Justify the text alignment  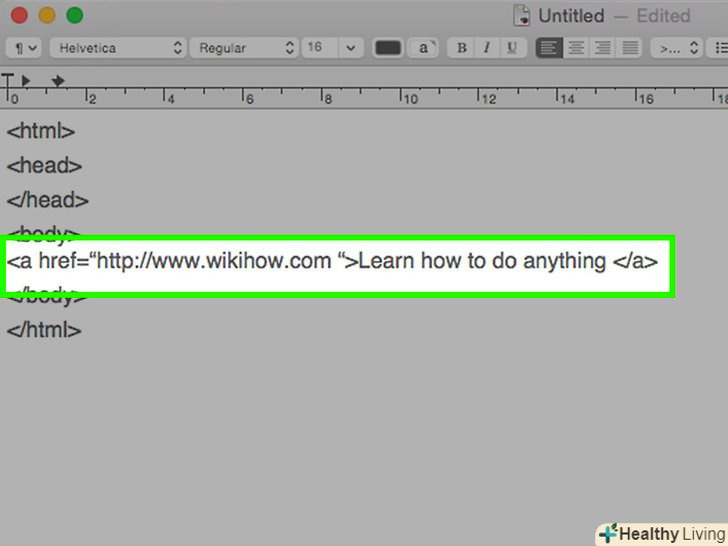(x=630, y=48)
